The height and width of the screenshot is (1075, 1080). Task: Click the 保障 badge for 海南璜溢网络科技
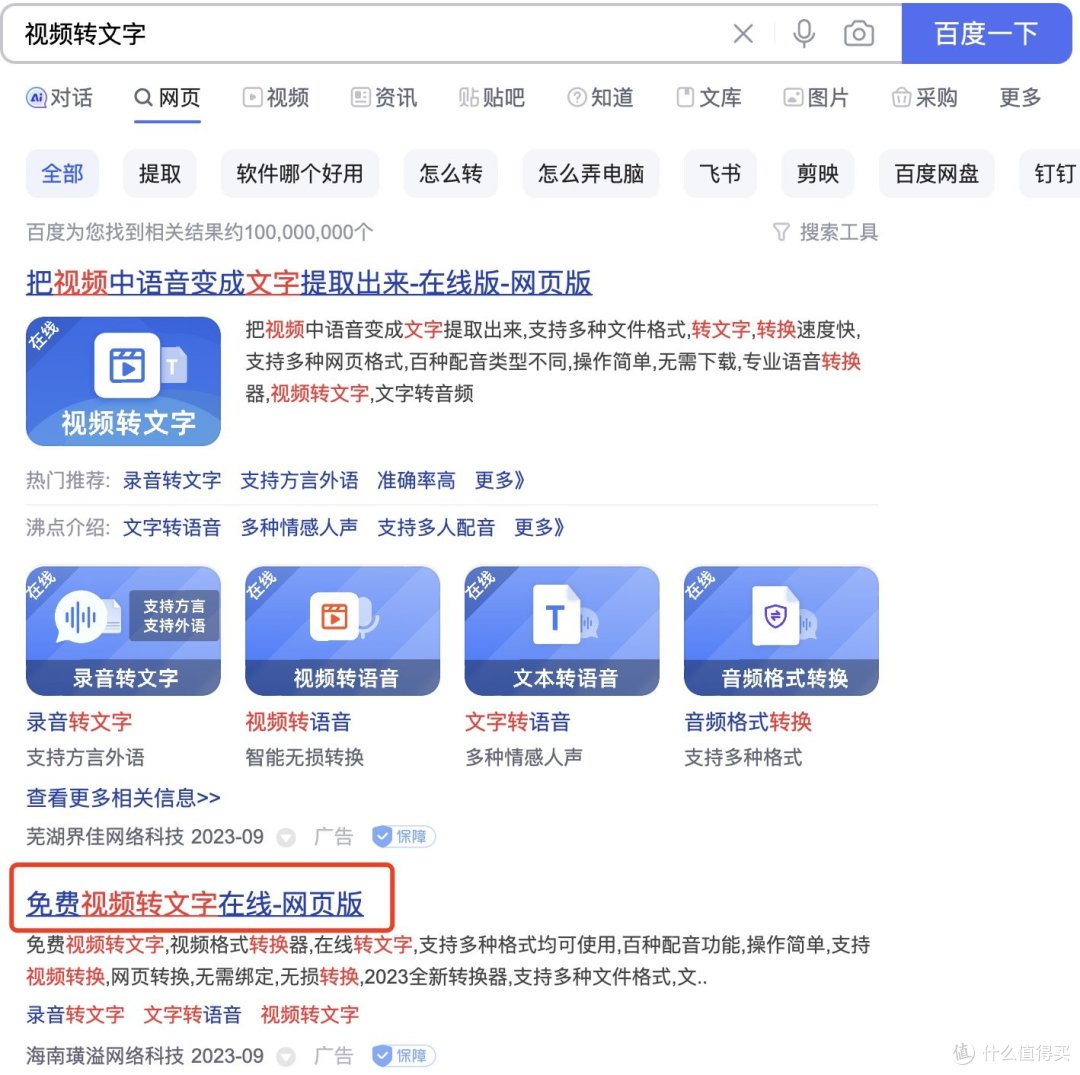[x=404, y=1056]
